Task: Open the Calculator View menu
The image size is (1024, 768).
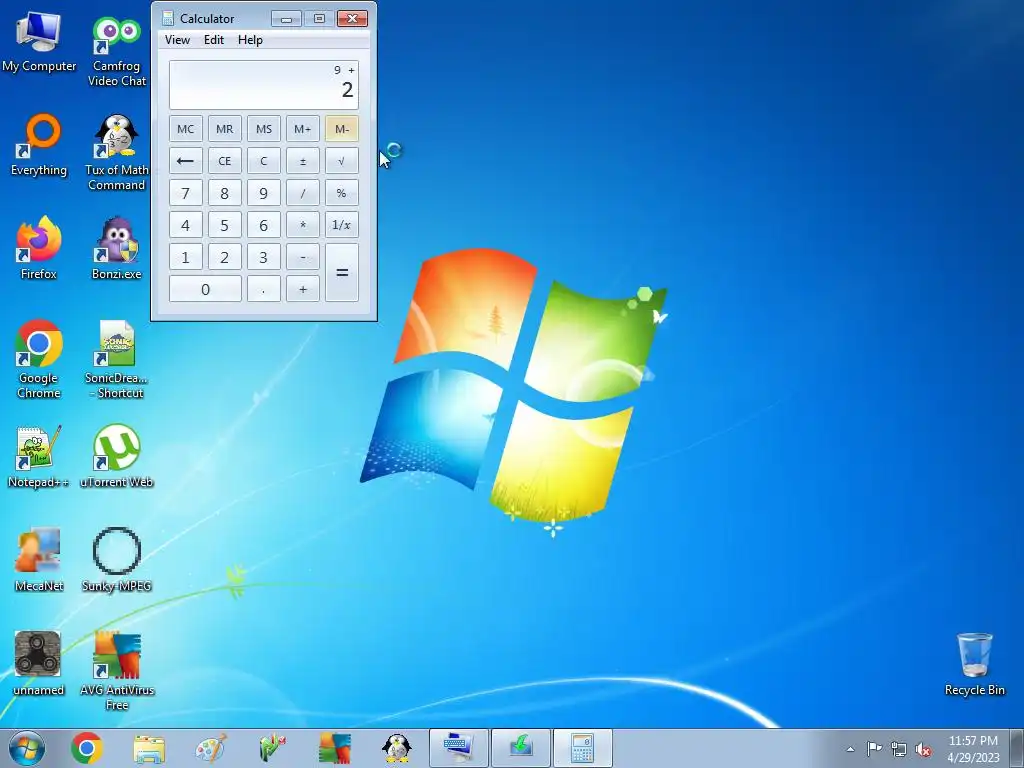Action: (177, 40)
